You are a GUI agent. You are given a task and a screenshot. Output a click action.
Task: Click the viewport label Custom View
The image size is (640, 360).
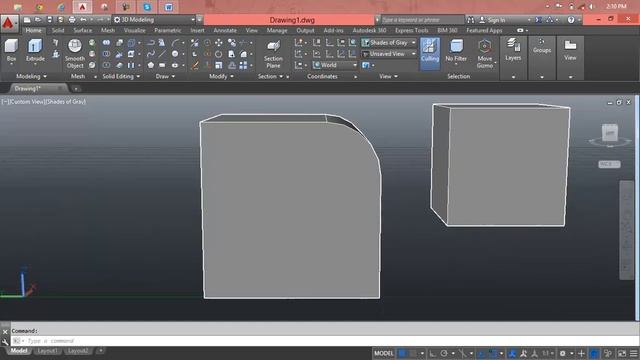click(x=27, y=102)
